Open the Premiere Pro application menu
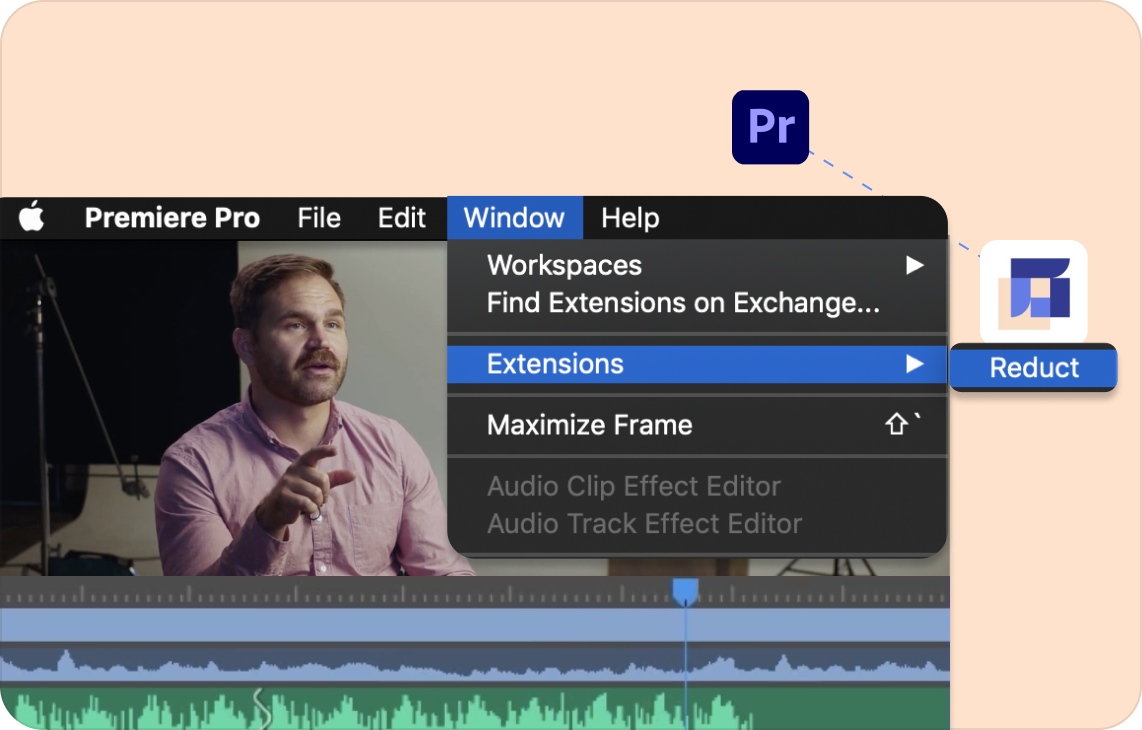The height and width of the screenshot is (730, 1142). click(x=172, y=218)
